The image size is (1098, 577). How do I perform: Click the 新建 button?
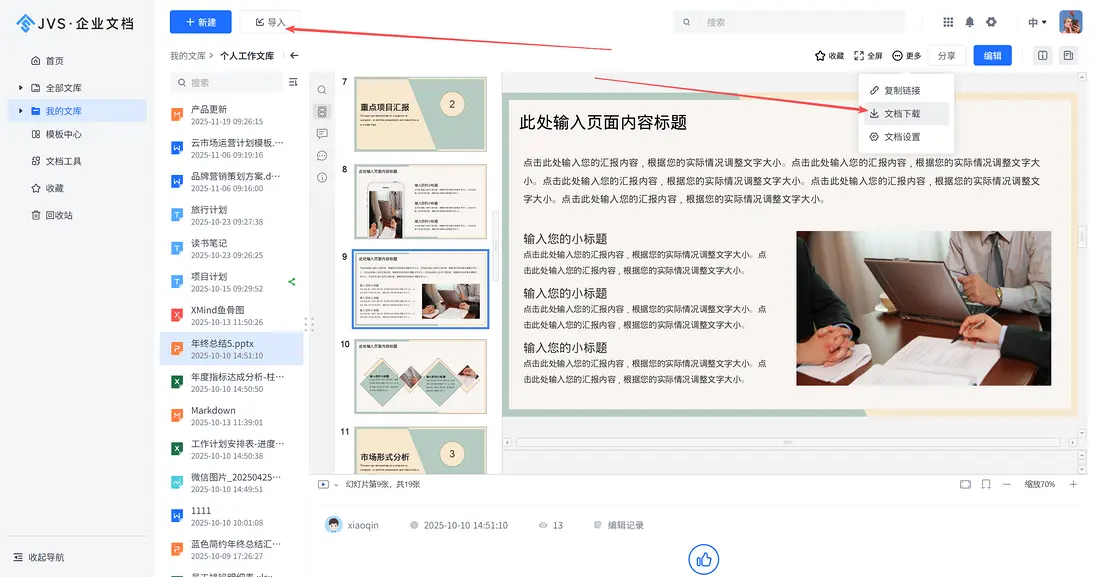pos(201,22)
